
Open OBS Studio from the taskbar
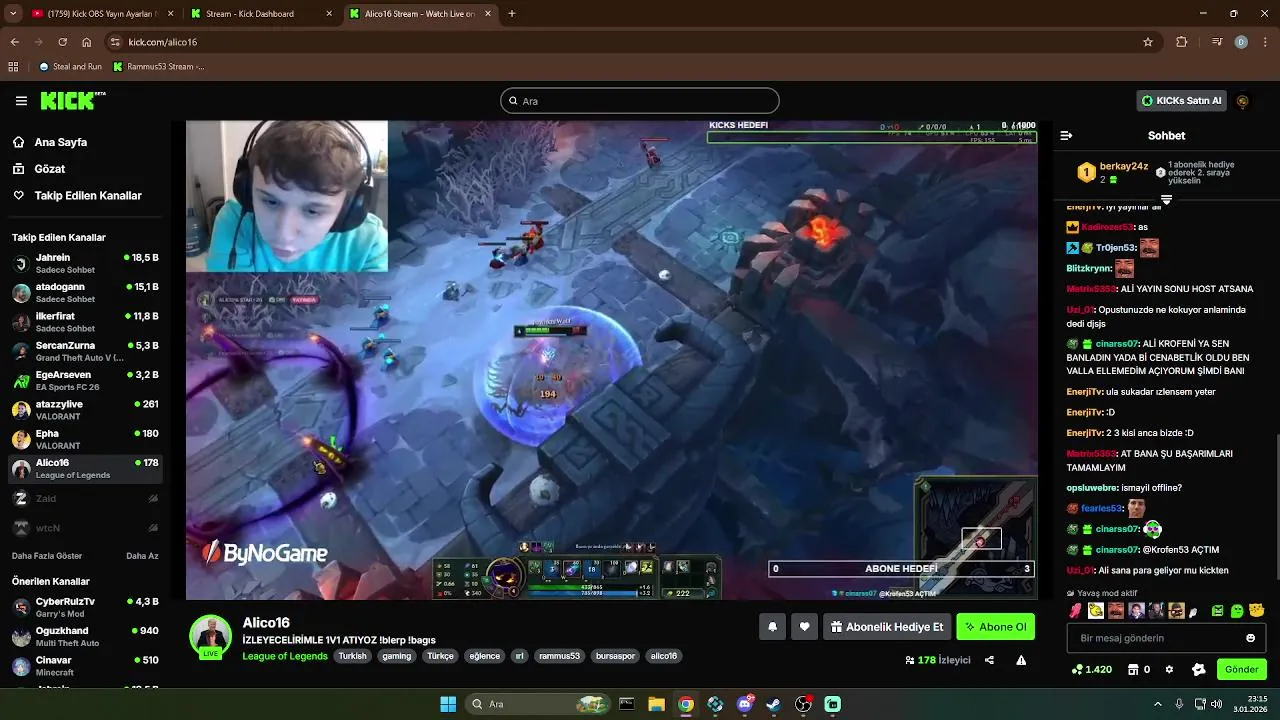pos(803,704)
